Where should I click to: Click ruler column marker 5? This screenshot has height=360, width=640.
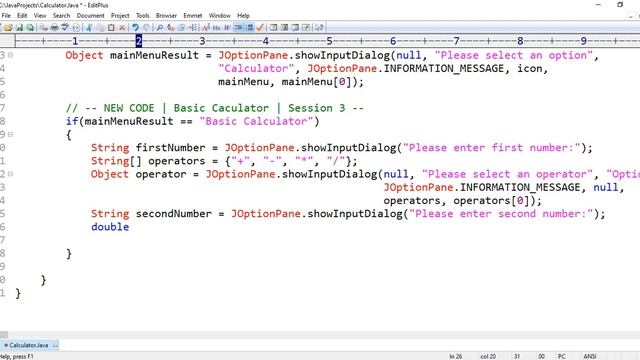click(x=329, y=41)
